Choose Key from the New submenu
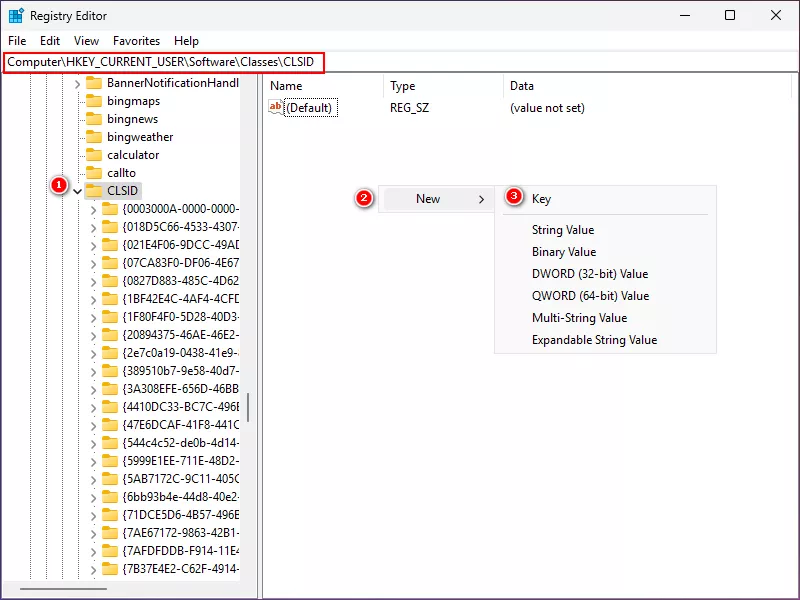Viewport: 800px width, 600px height. click(541, 199)
